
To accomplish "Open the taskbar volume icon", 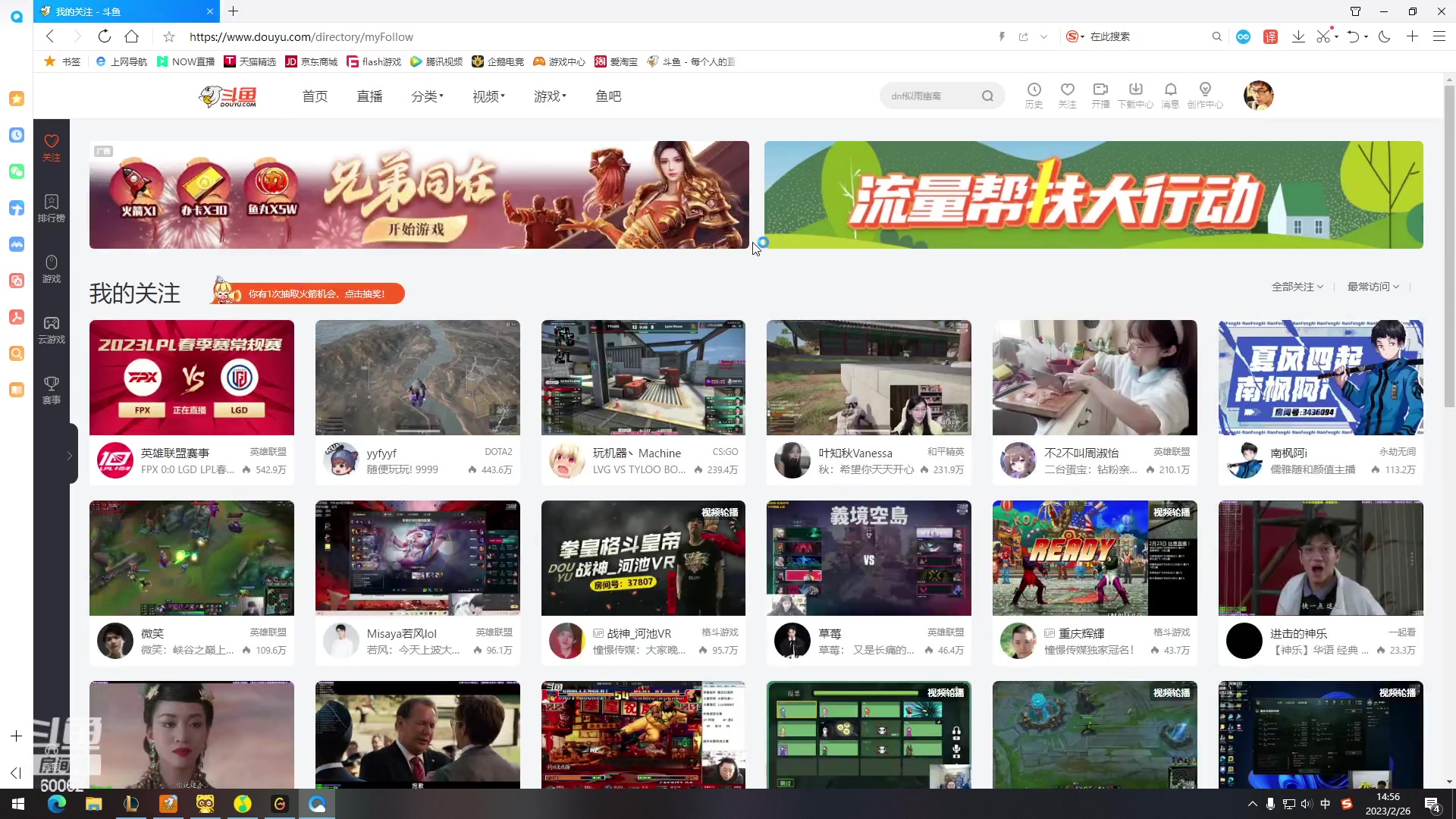I will click(1306, 804).
